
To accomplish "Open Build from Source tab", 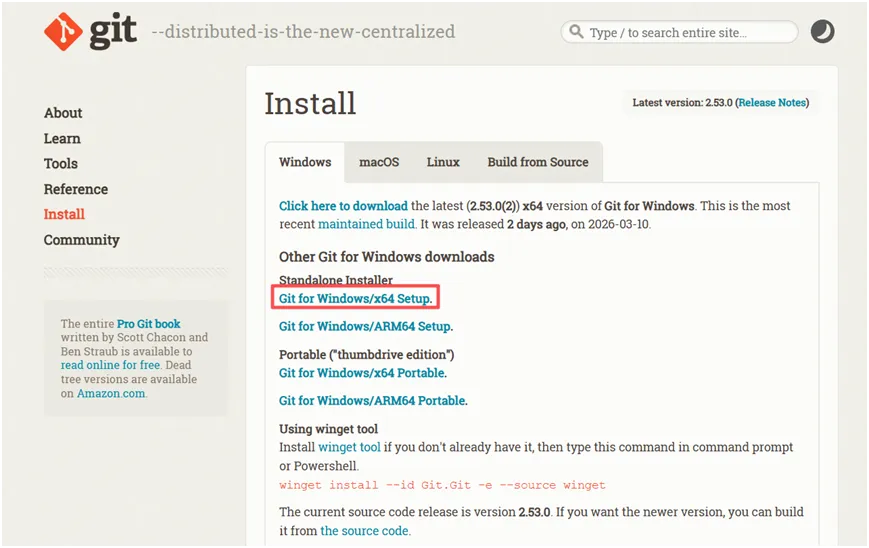I will pos(538,162).
